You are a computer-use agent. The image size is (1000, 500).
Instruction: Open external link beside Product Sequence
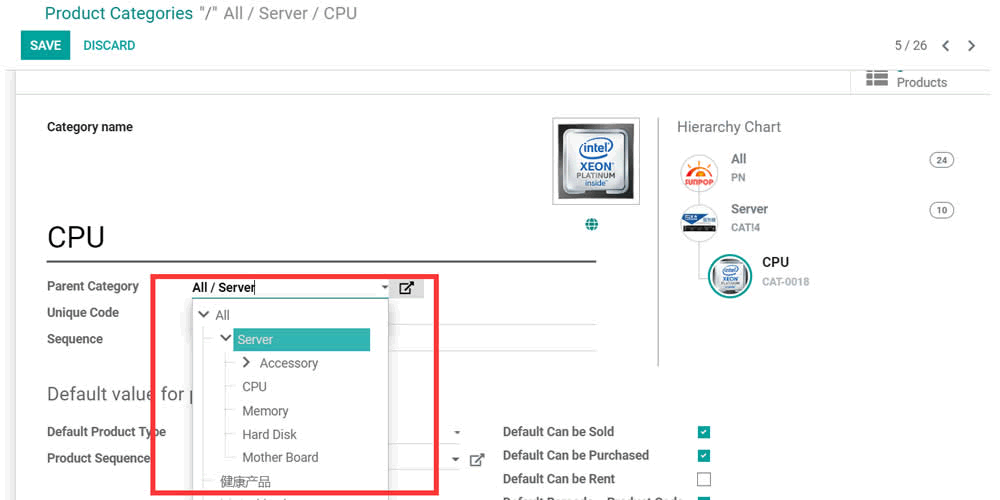coord(477,460)
